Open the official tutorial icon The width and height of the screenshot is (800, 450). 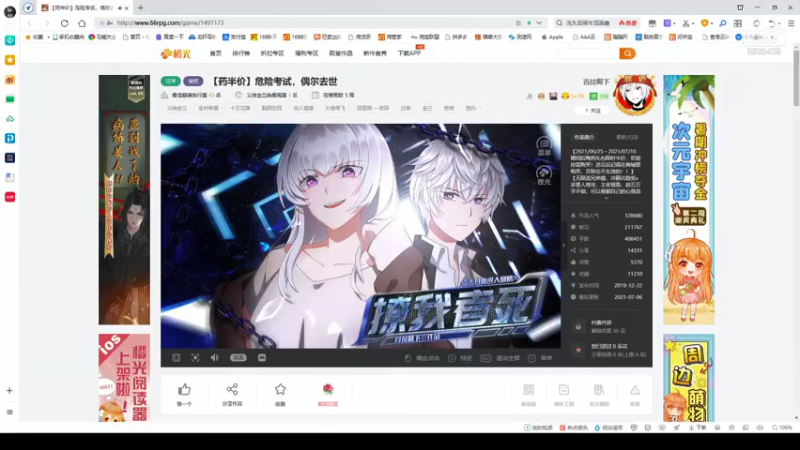(599, 390)
